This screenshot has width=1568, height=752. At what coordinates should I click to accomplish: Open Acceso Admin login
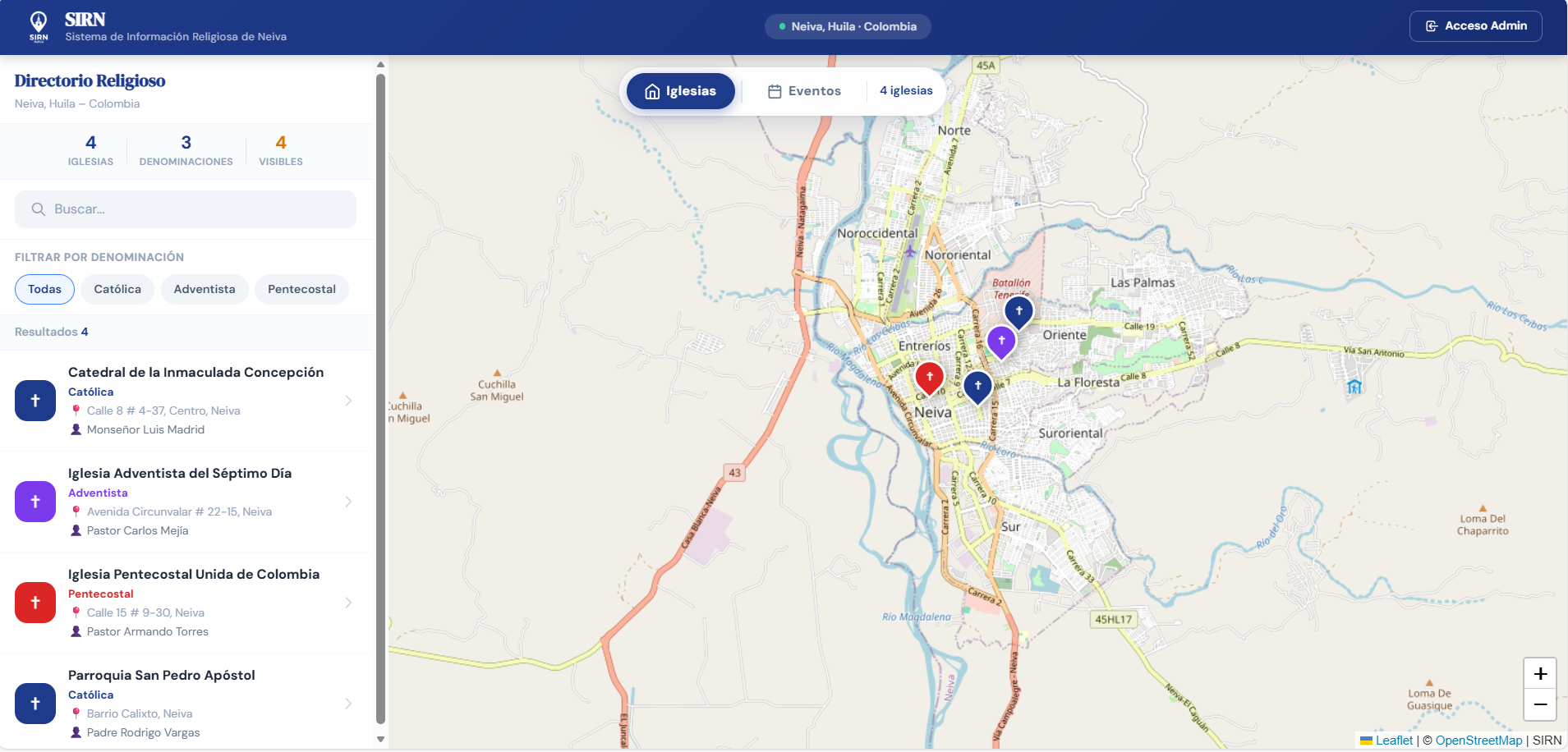coord(1475,26)
